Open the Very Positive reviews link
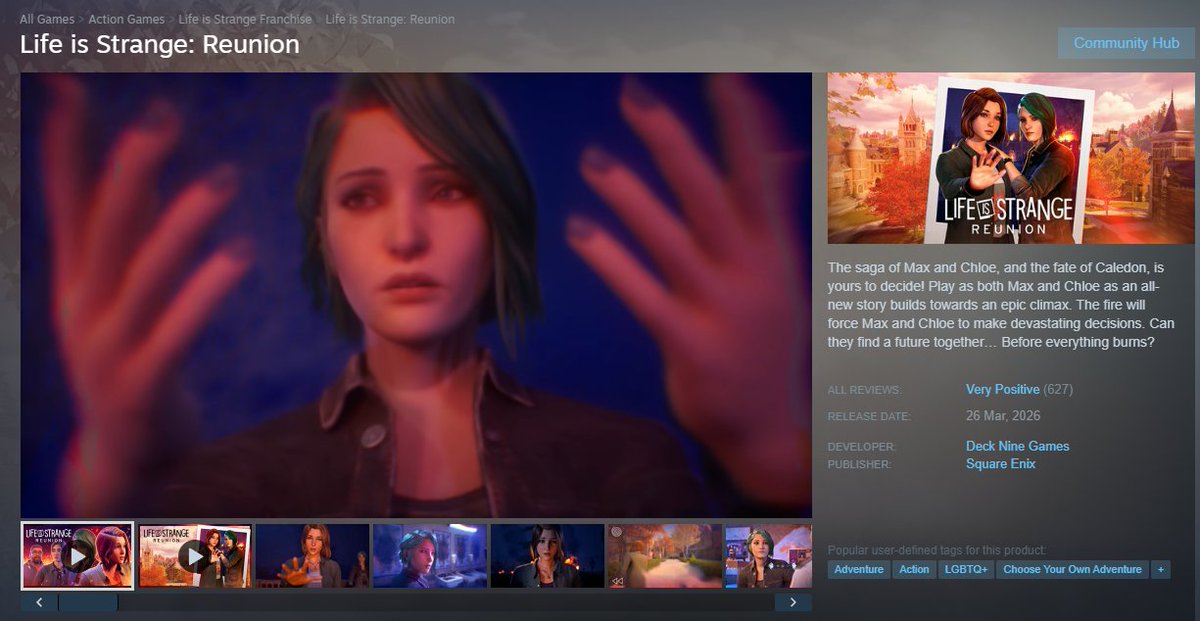Image resolution: width=1200 pixels, height=621 pixels. (1003, 389)
